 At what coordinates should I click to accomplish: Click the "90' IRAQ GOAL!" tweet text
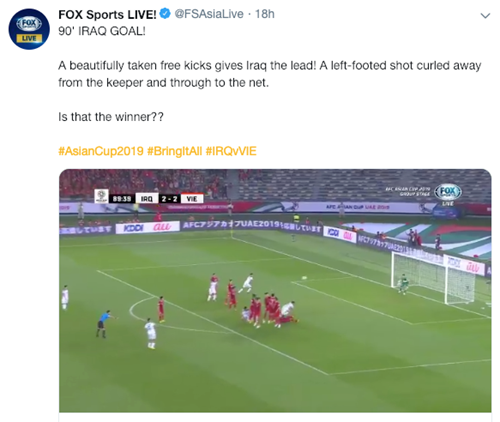point(102,31)
